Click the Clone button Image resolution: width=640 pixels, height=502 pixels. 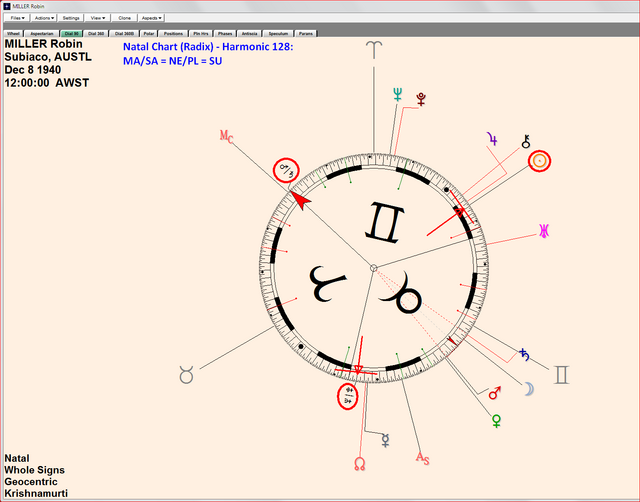point(124,18)
